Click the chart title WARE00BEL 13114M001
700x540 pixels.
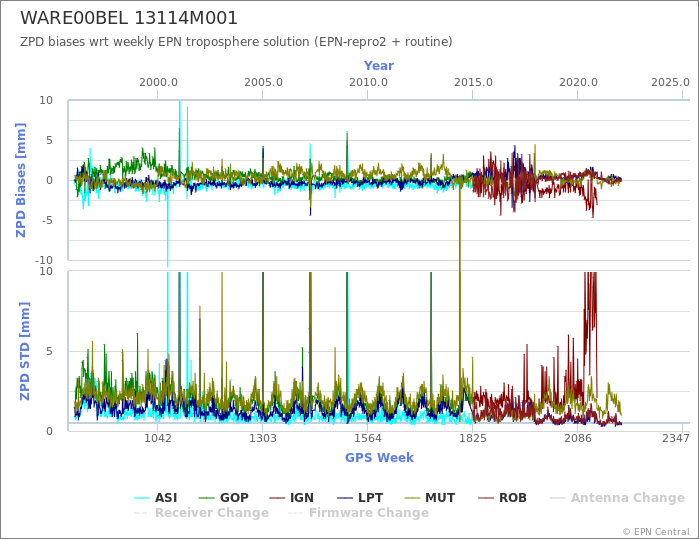click(129, 18)
